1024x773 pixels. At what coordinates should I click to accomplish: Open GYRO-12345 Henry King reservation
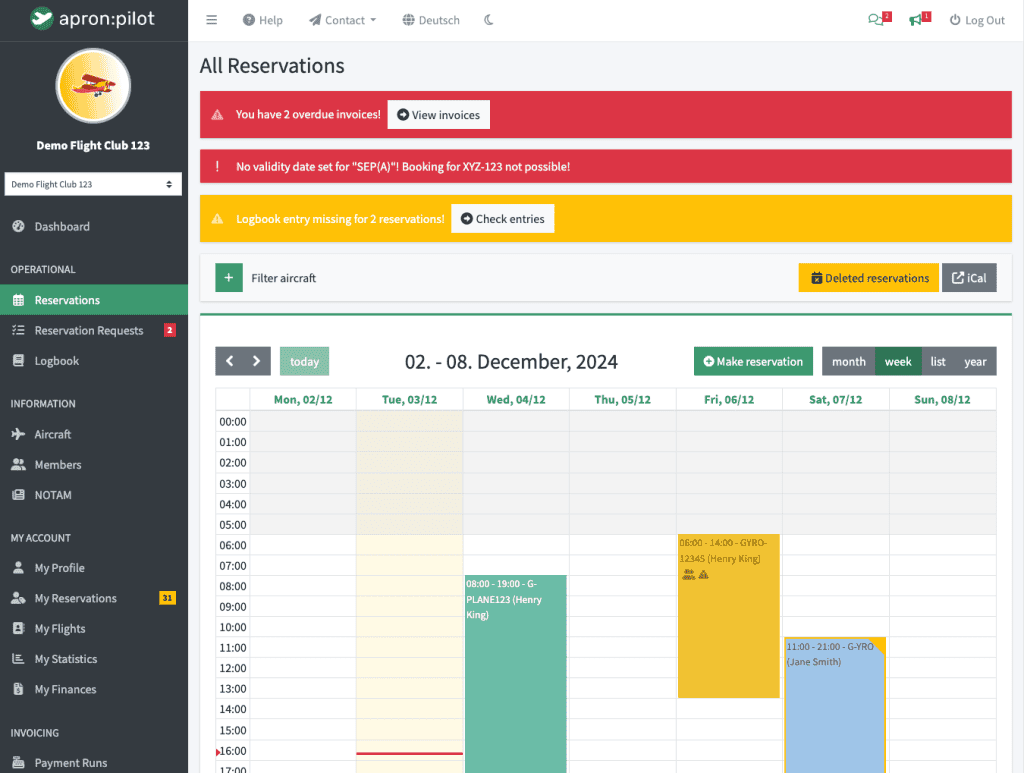coord(729,616)
